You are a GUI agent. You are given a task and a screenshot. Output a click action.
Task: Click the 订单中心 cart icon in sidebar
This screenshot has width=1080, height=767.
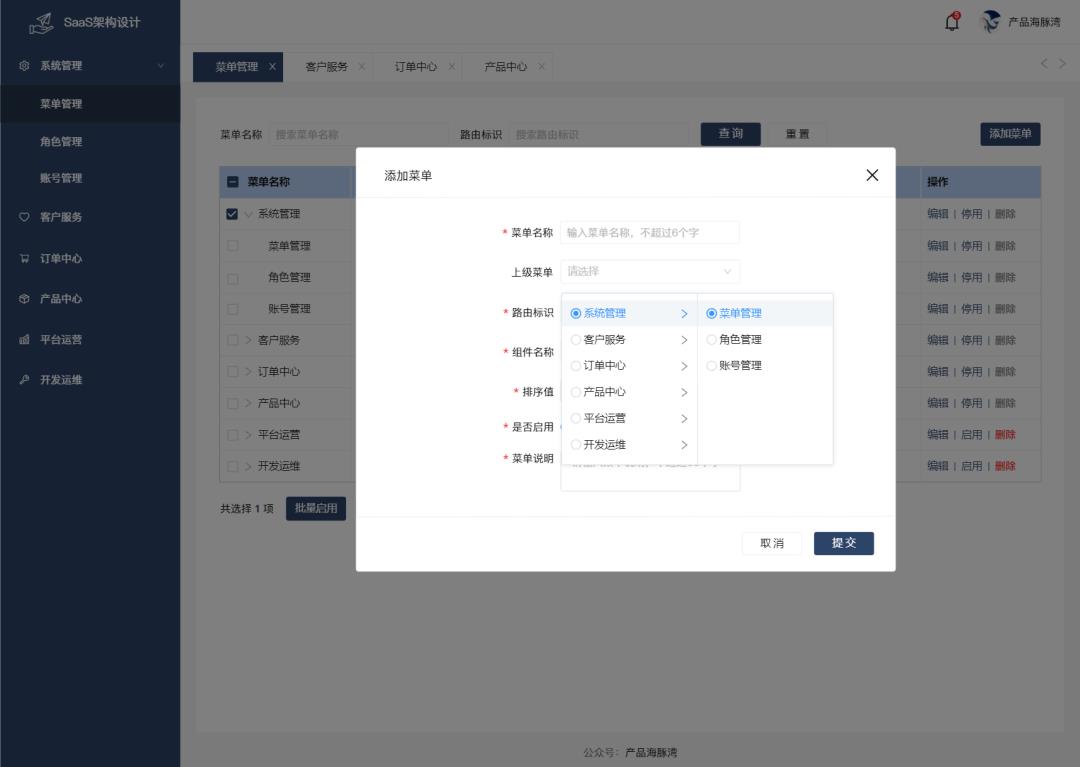[x=24, y=258]
